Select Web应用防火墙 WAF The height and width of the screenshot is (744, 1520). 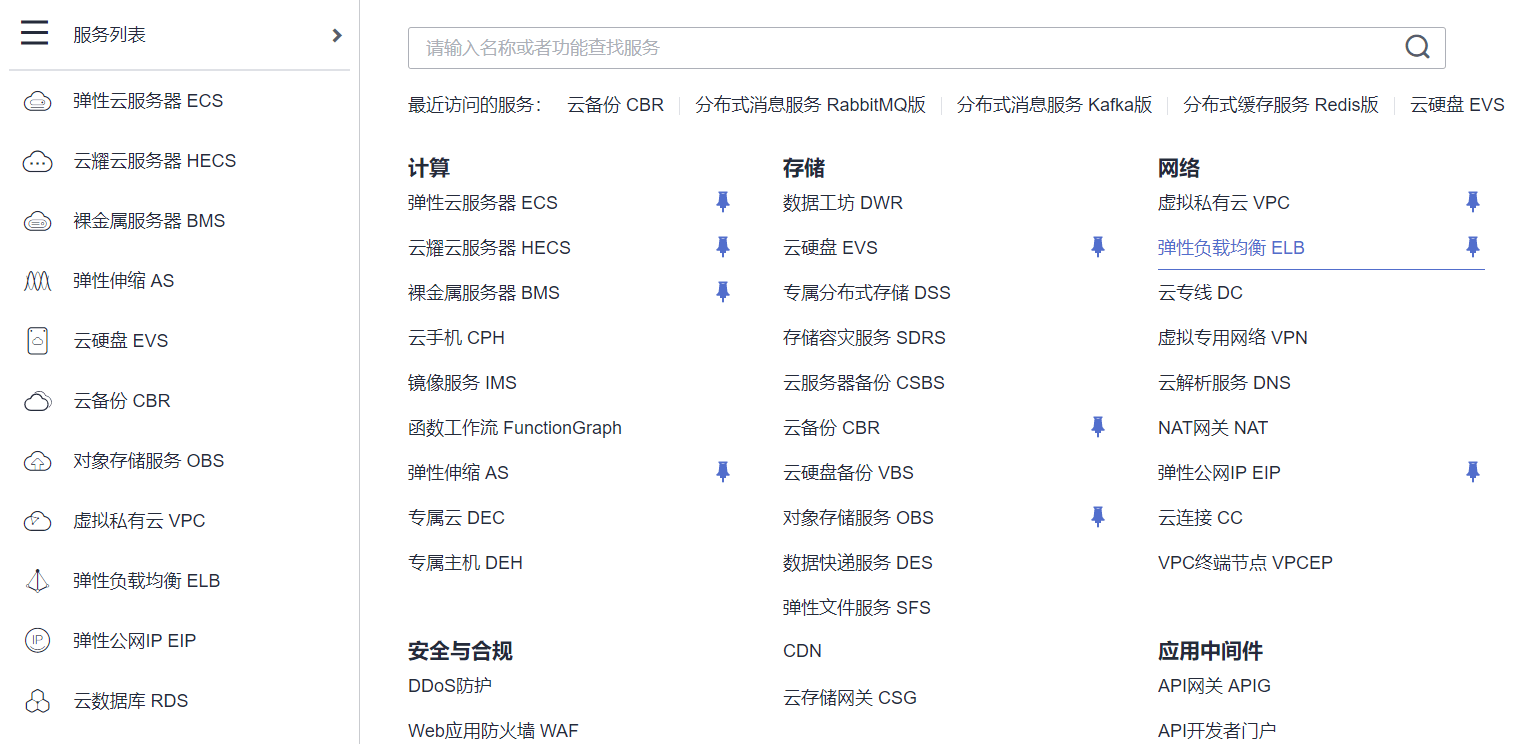coord(493,731)
